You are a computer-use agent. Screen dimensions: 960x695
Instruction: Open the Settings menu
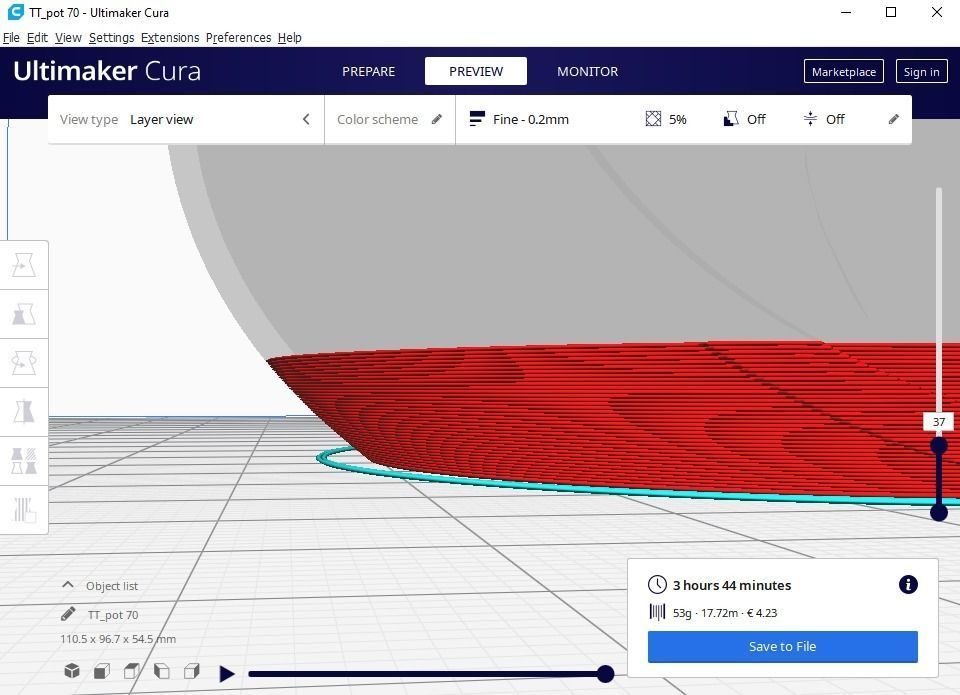[x=111, y=37]
